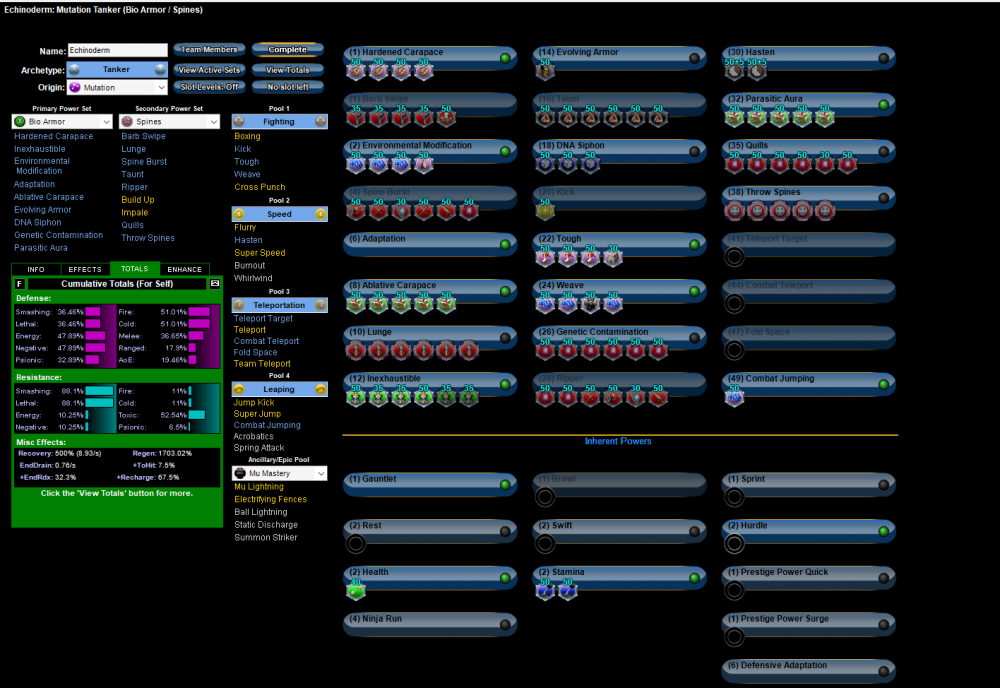Image resolution: width=1000 pixels, height=688 pixels.
Task: Click the Combat Jumping enhancement slot
Action: coord(734,397)
